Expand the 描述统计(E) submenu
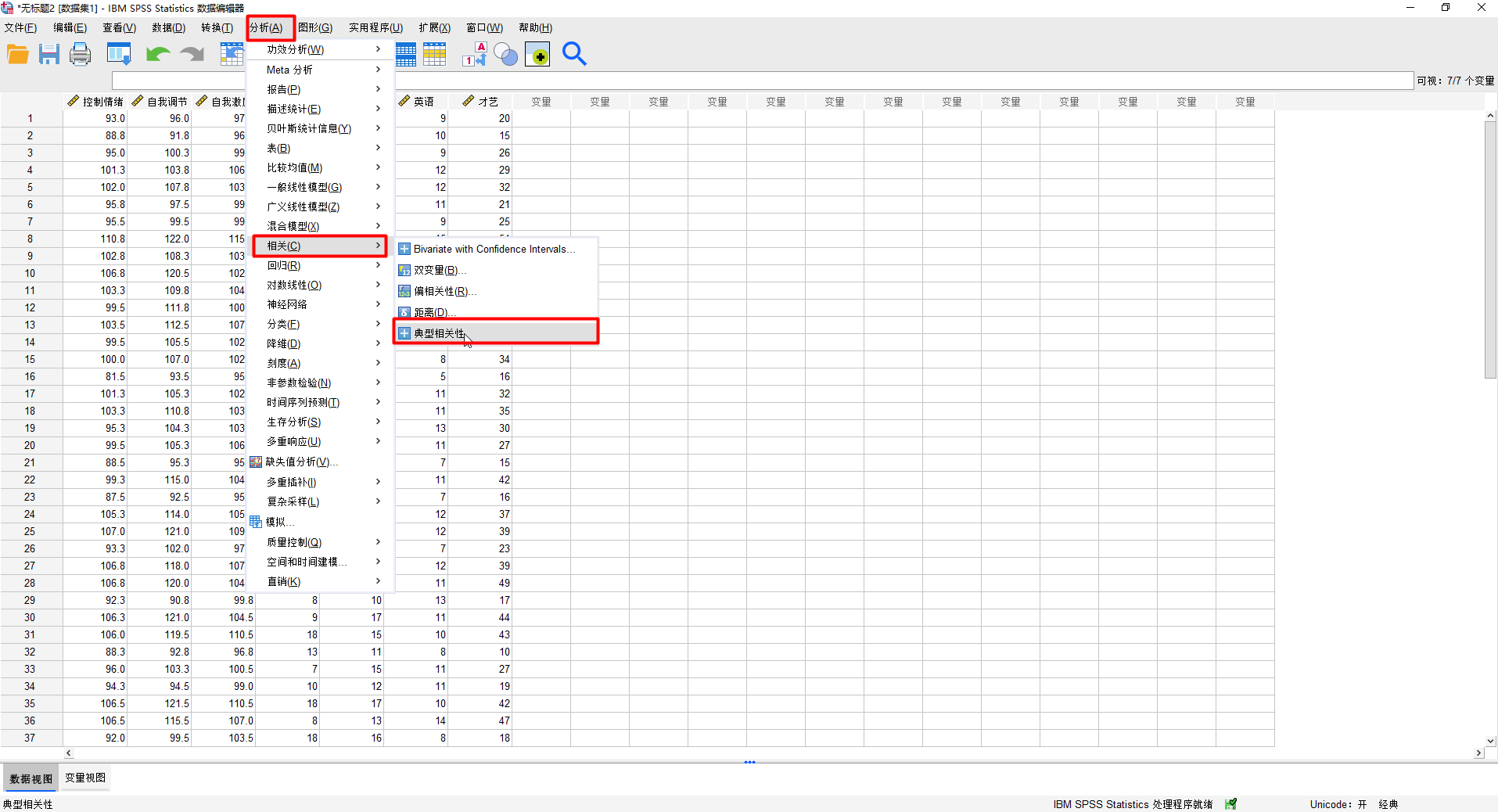1498x812 pixels. point(319,109)
